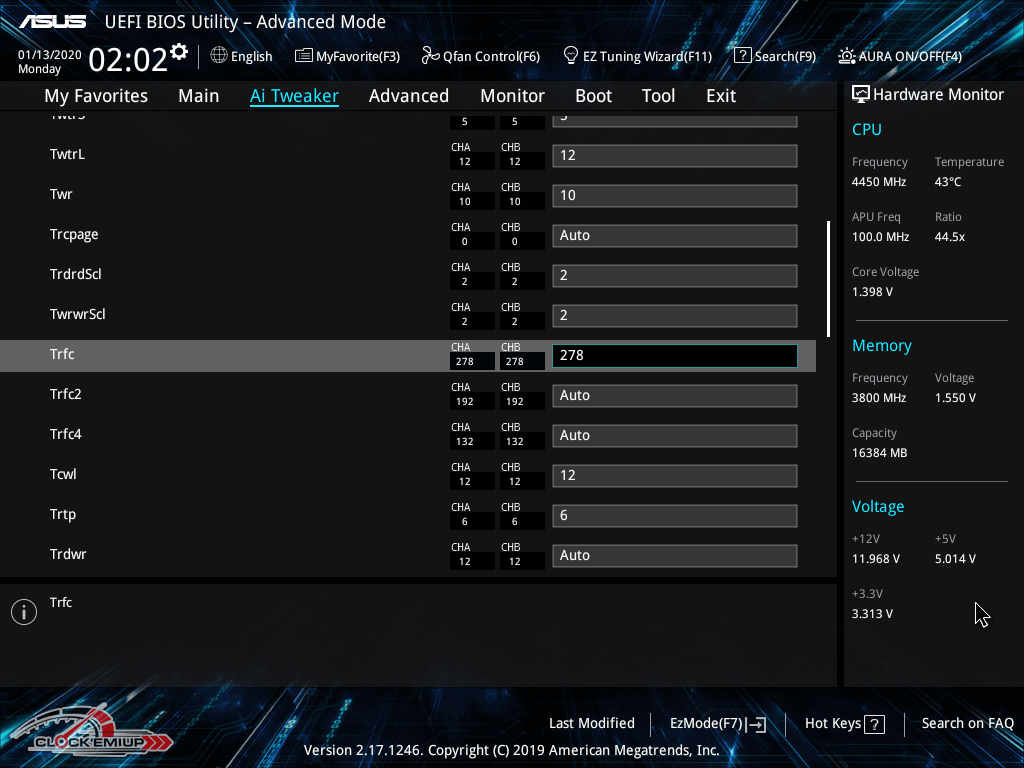Click the Trfc input field showing 278
The image size is (1024, 768).
click(x=674, y=356)
